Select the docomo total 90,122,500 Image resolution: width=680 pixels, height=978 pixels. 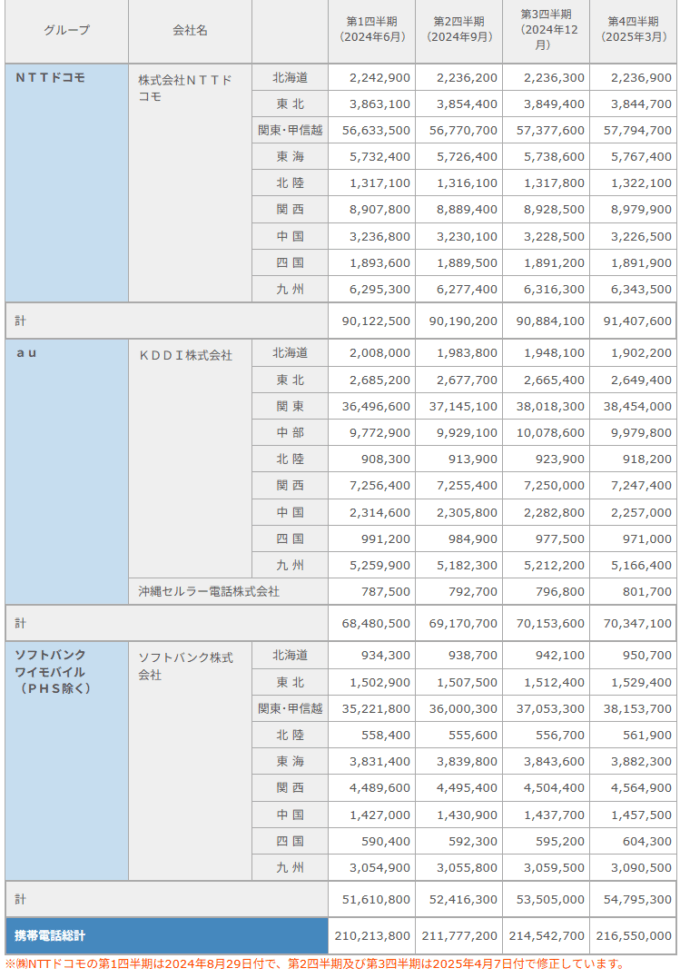(x=376, y=321)
